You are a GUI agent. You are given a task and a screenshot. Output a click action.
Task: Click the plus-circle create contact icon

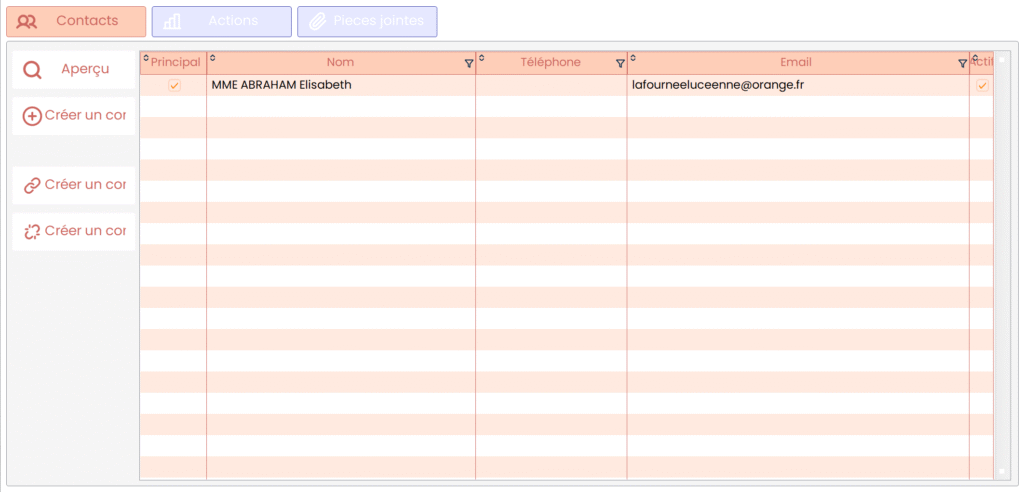(32, 116)
